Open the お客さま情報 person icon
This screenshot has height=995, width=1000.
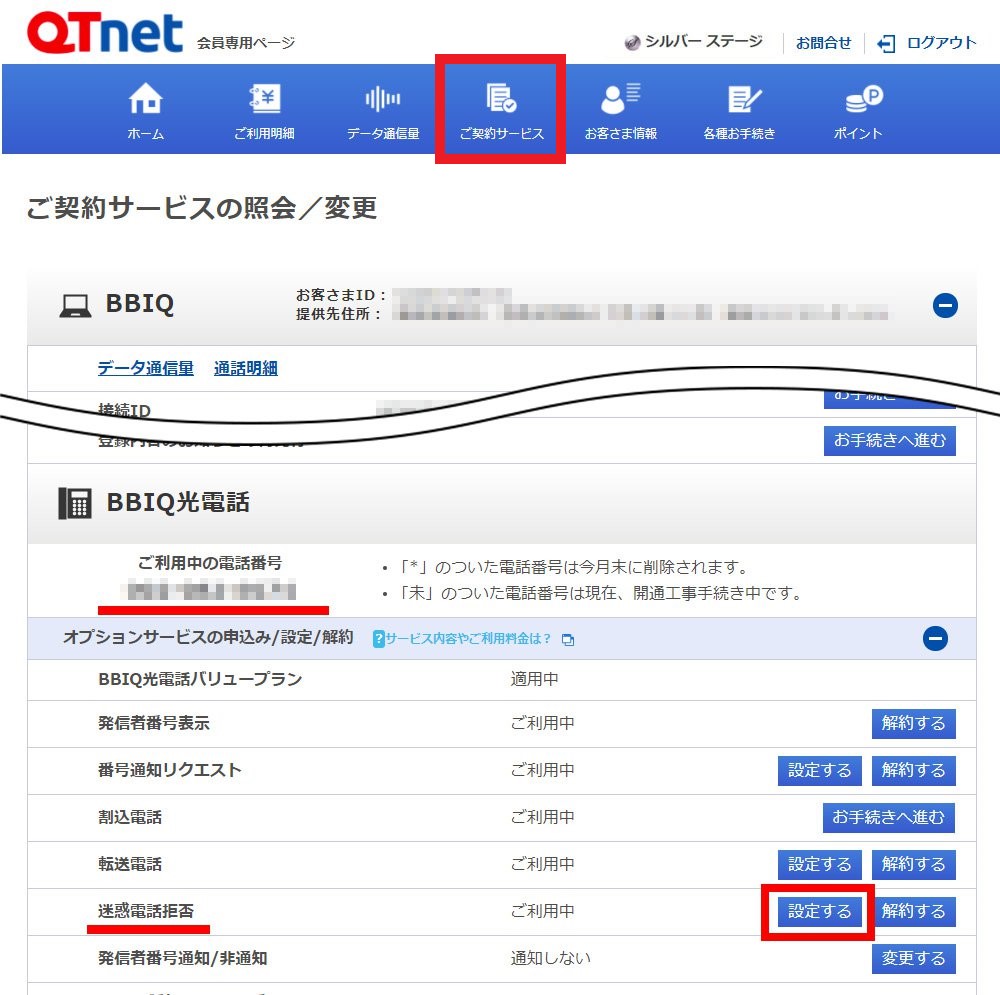point(621,98)
